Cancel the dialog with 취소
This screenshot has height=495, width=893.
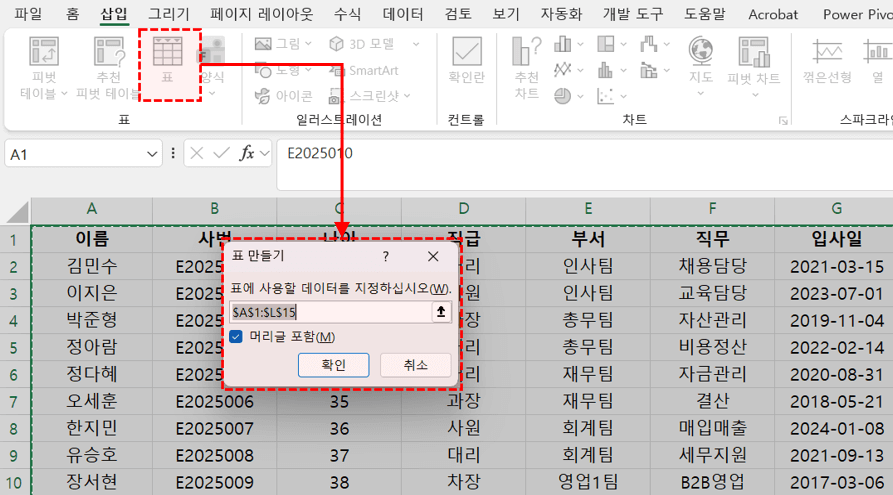coord(415,365)
